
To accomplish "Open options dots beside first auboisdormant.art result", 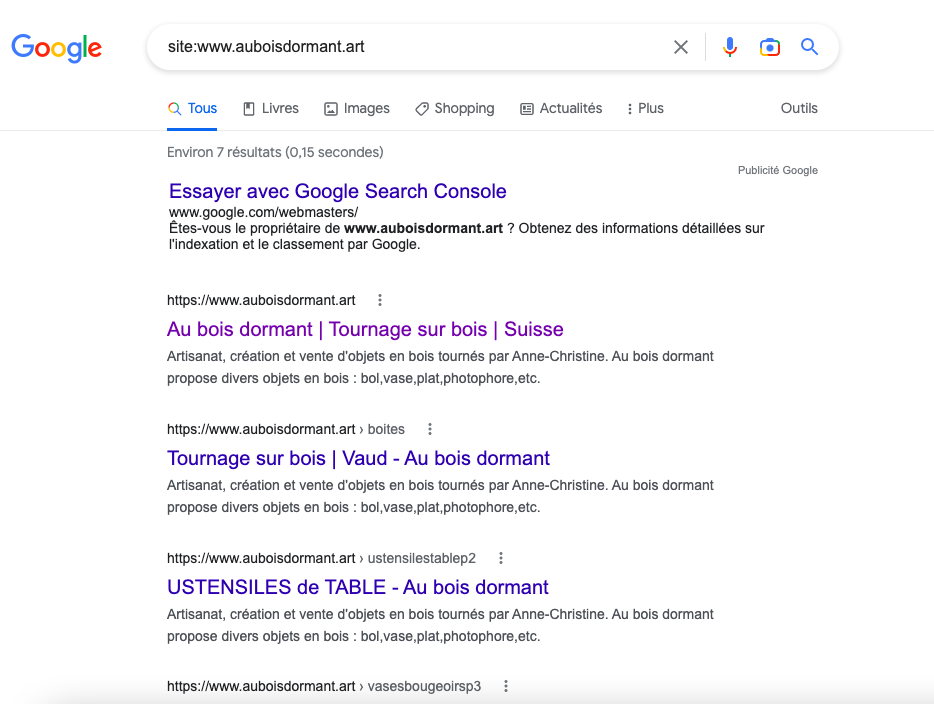I will pyautogui.click(x=380, y=300).
